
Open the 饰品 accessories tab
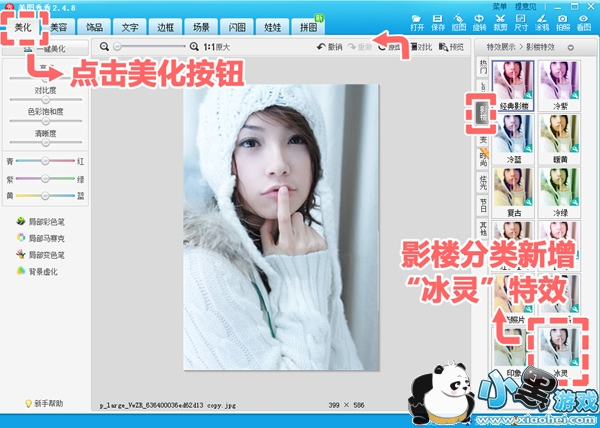[94, 27]
